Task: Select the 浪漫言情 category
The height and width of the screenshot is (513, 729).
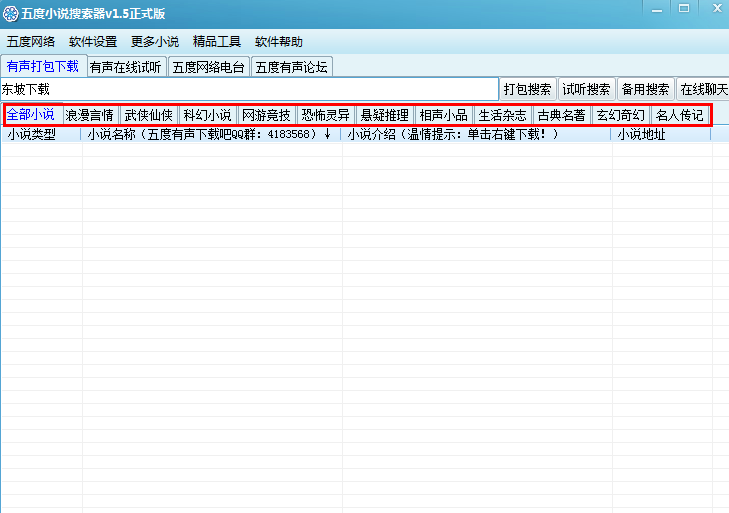Action: pyautogui.click(x=89, y=115)
